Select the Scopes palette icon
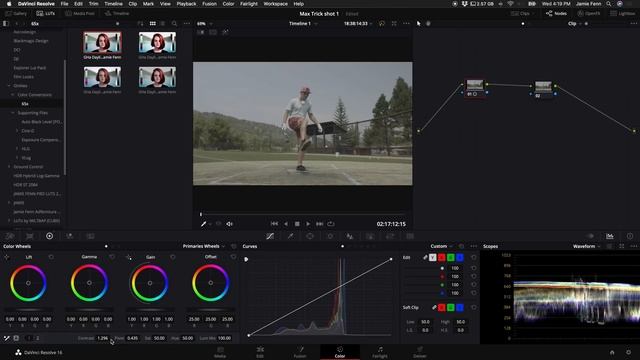640x360 pixels. 610,236
